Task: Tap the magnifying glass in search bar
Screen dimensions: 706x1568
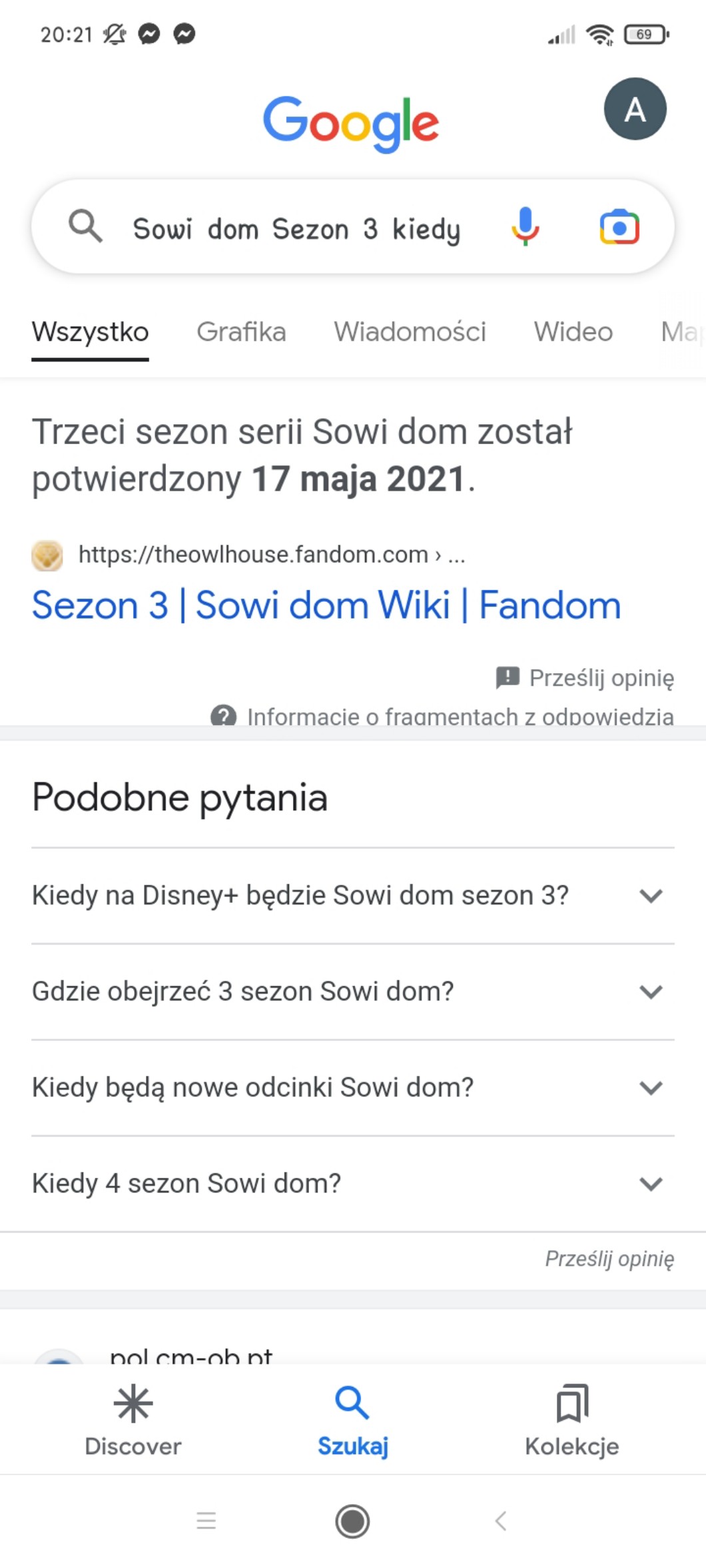Action: [x=86, y=226]
